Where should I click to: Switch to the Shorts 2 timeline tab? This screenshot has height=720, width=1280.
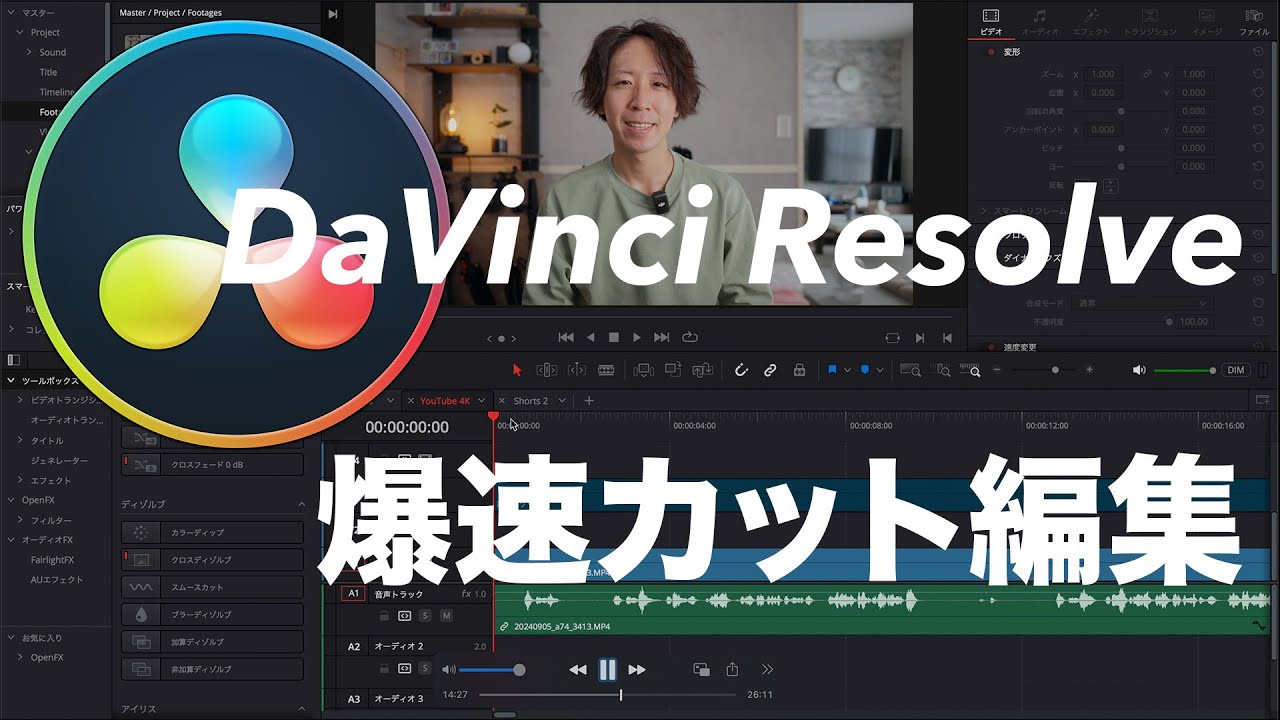tap(530, 401)
